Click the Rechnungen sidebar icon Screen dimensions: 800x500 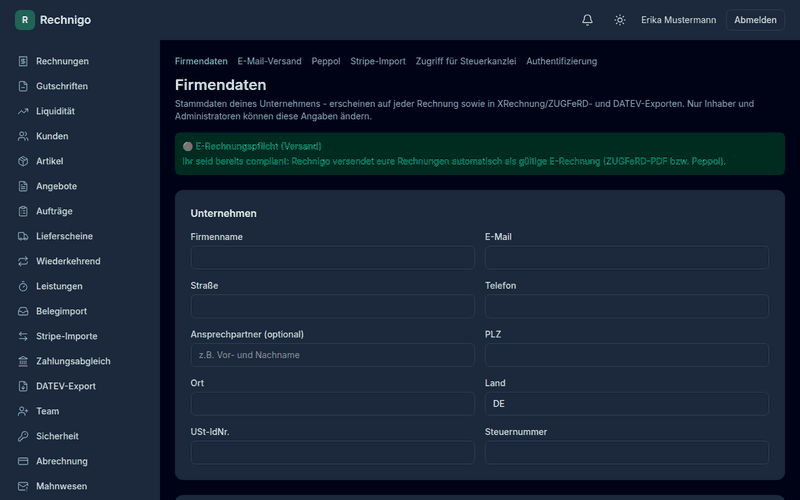point(23,61)
